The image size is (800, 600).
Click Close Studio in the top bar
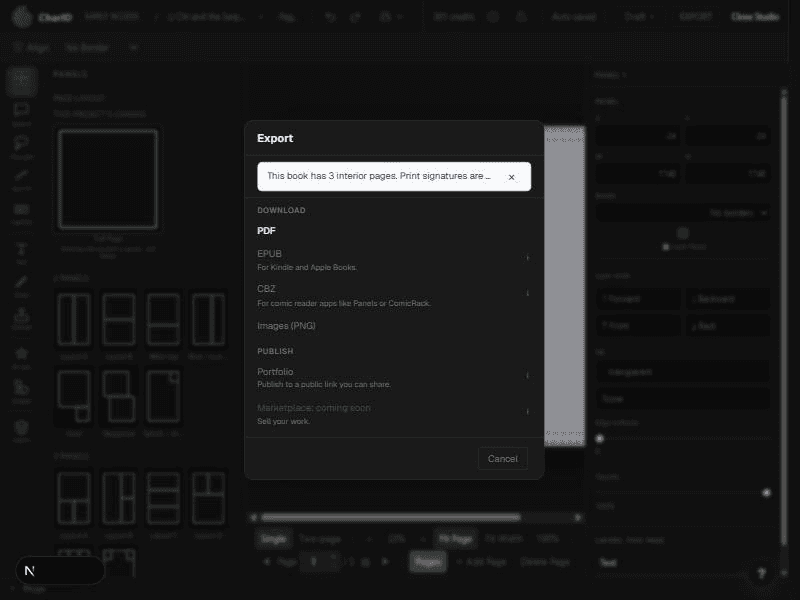point(755,16)
